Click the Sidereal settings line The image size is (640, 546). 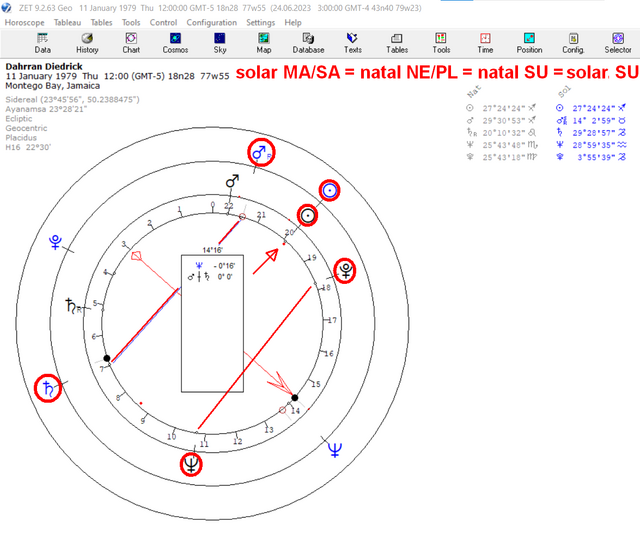72,100
